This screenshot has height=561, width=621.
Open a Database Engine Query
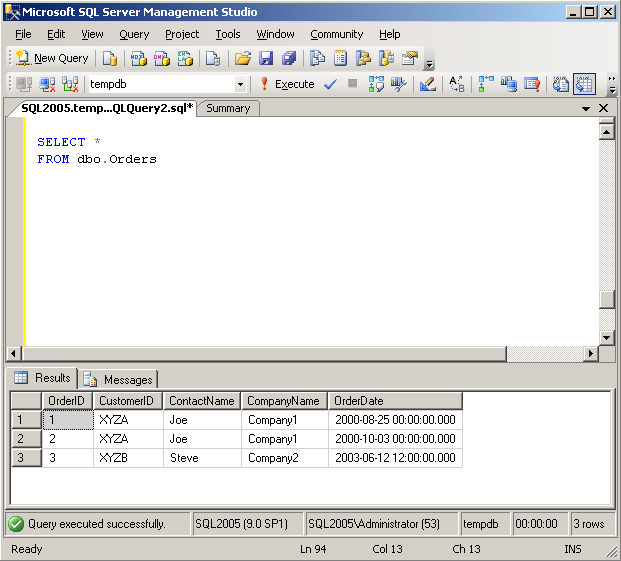point(110,58)
